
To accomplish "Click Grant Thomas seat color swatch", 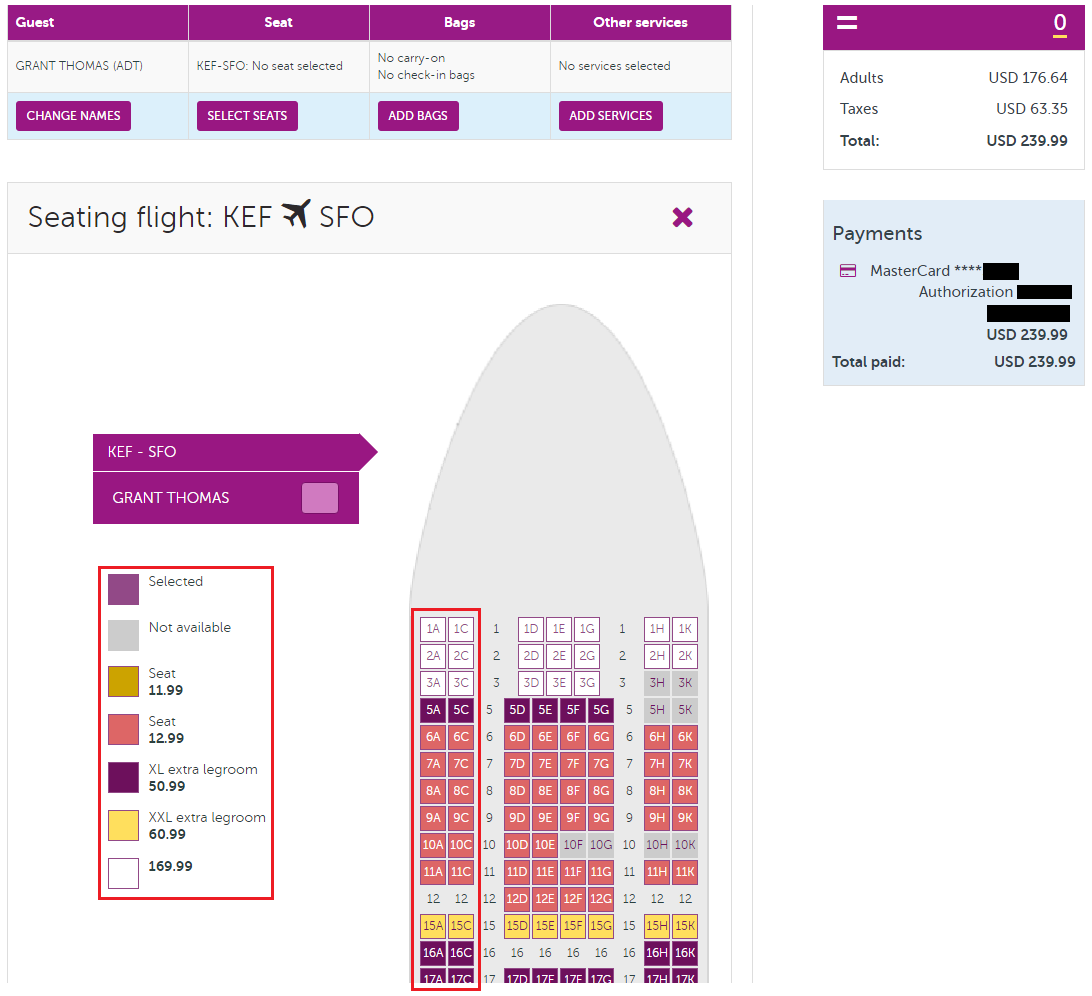I will pyautogui.click(x=320, y=498).
